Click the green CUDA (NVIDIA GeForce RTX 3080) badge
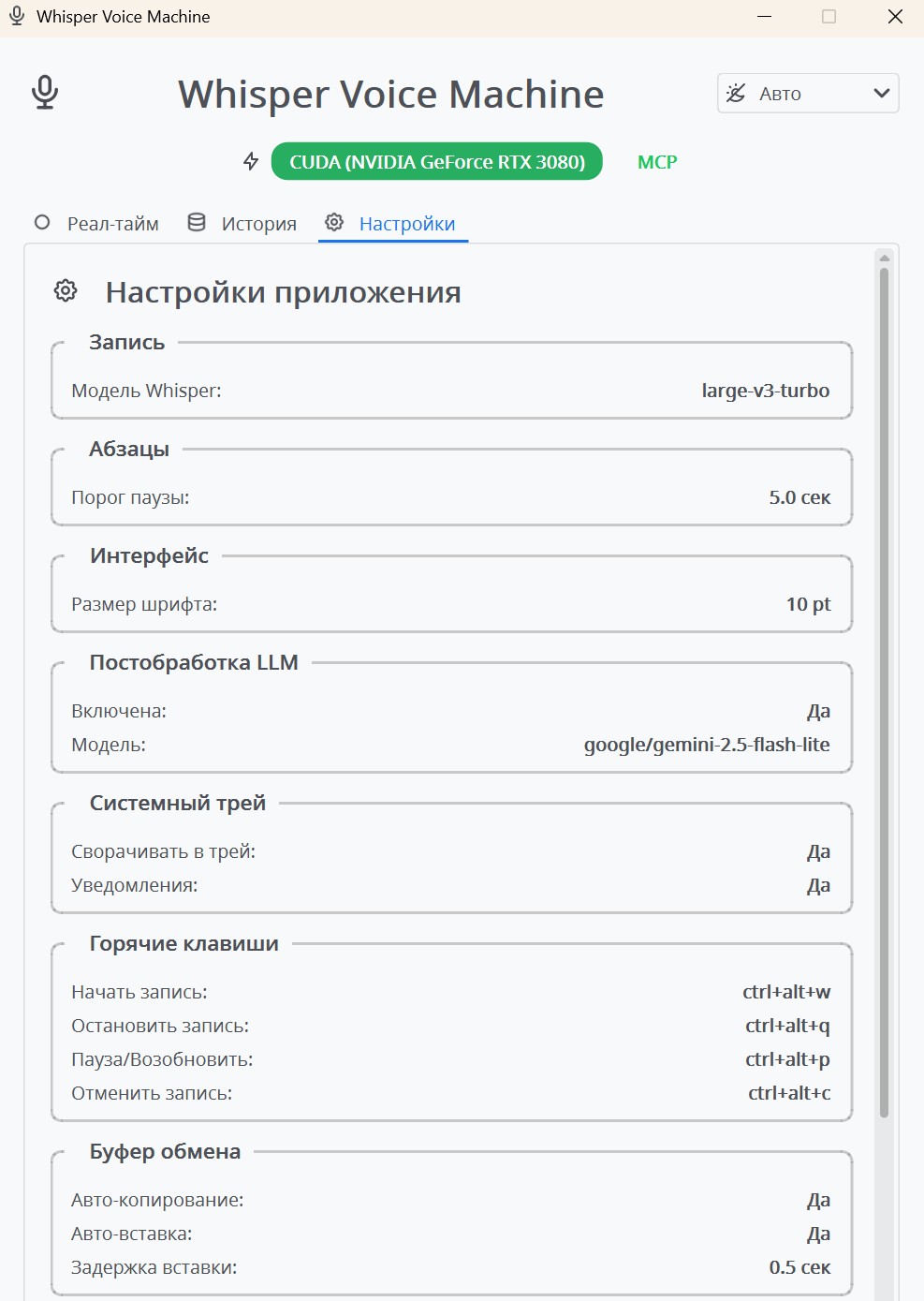The image size is (924, 1301). coord(437,161)
